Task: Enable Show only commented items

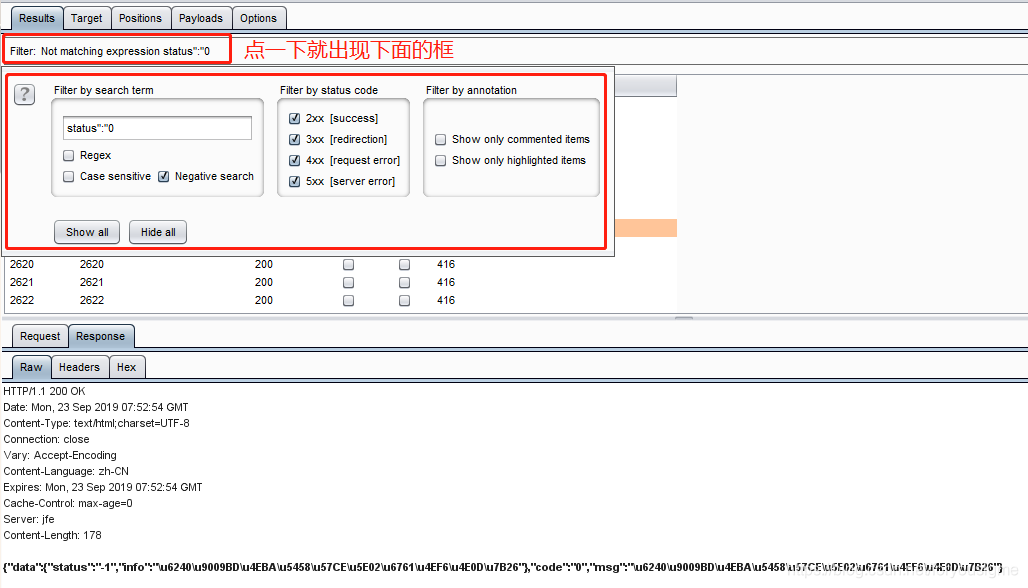Action: coord(441,140)
